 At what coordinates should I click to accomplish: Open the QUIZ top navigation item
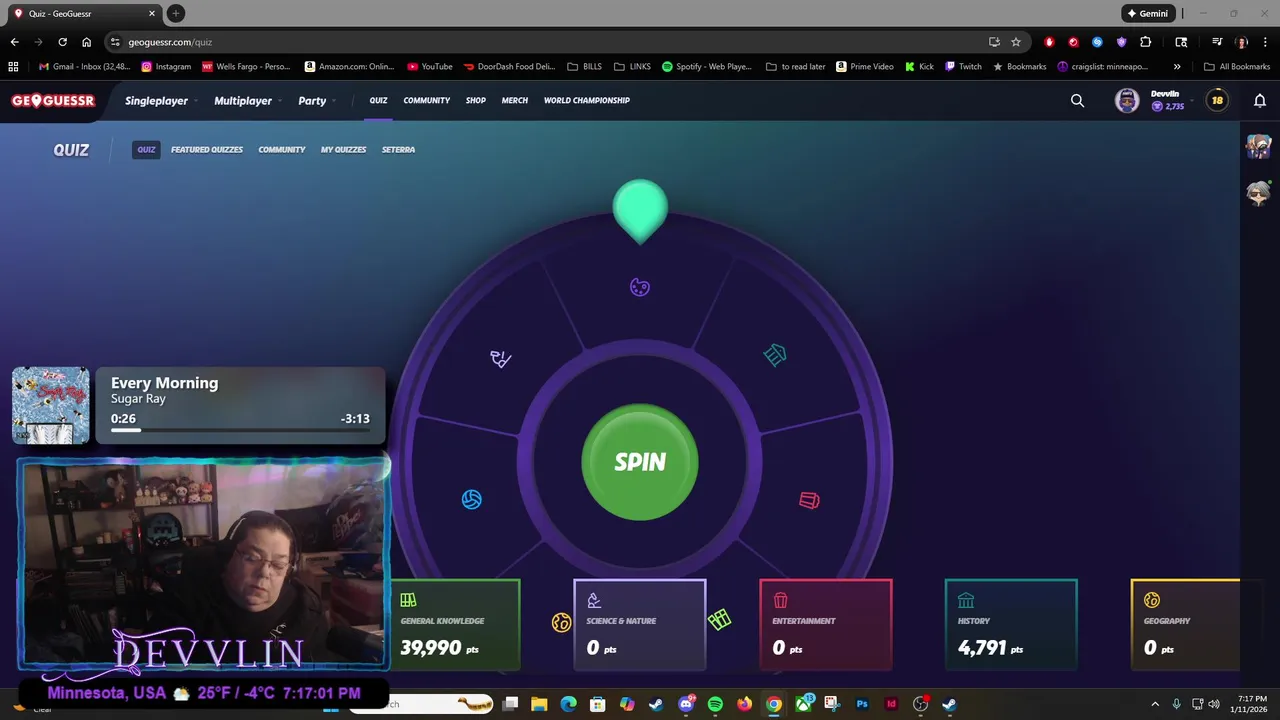click(378, 101)
